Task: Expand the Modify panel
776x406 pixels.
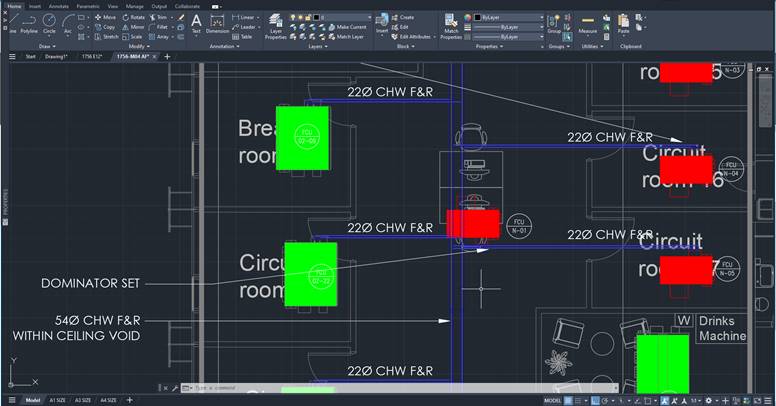Action: [139, 46]
